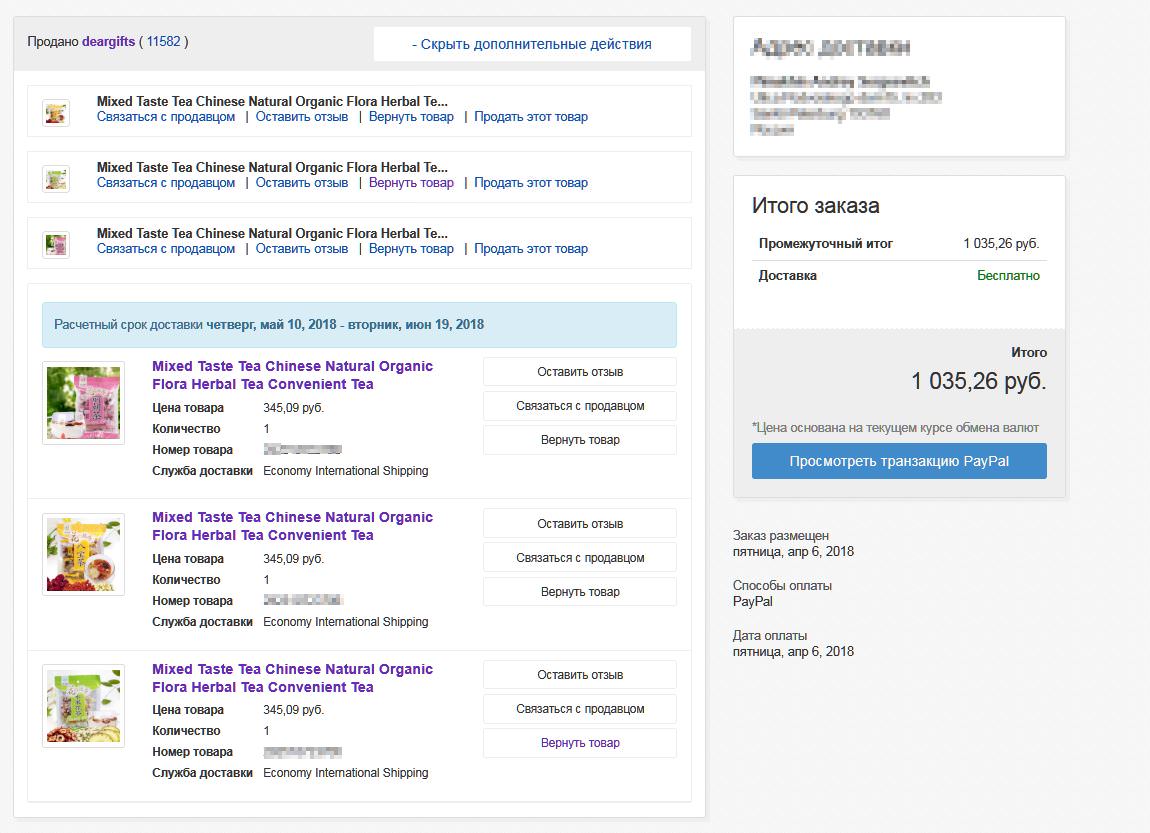Open the third detailed product title link
The width and height of the screenshot is (1150, 833).
[x=292, y=678]
